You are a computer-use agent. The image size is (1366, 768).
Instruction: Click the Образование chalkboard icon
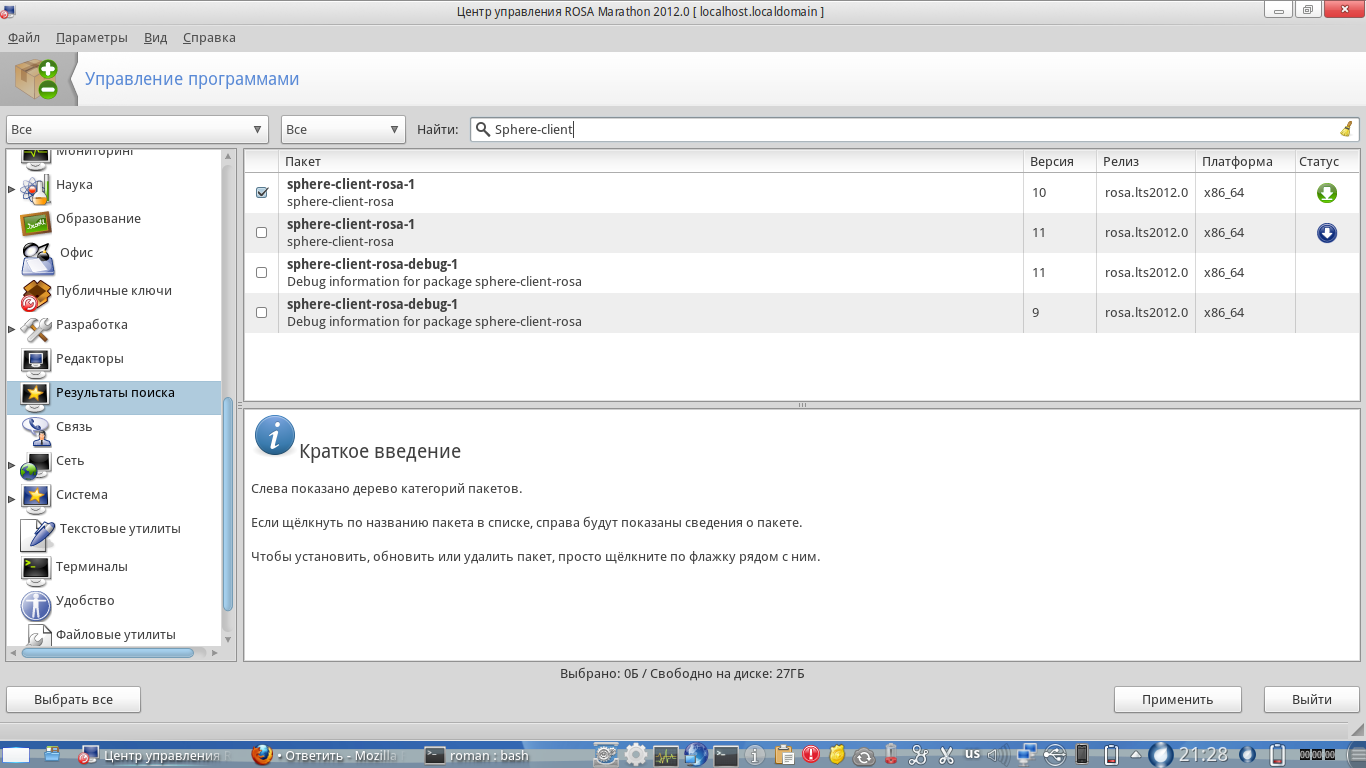click(36, 222)
